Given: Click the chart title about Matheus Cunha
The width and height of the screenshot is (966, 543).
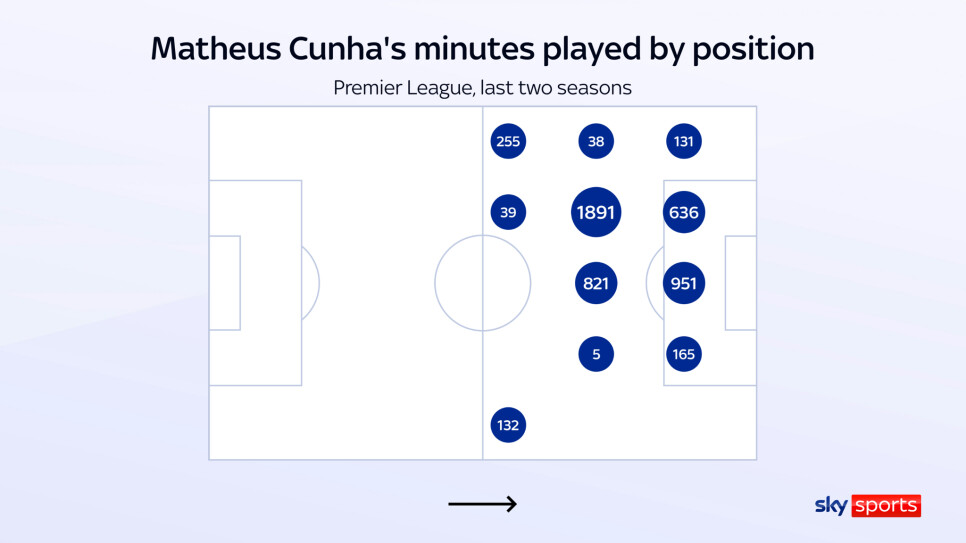Looking at the screenshot, I should 482,49.
